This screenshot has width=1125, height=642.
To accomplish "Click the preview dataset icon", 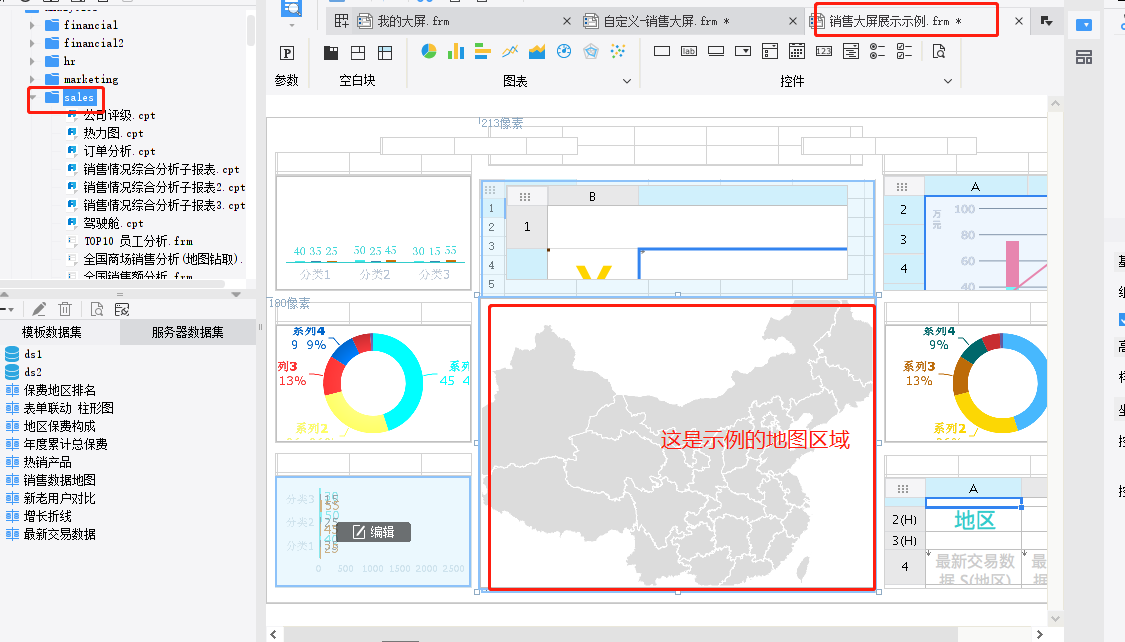I will [97, 309].
